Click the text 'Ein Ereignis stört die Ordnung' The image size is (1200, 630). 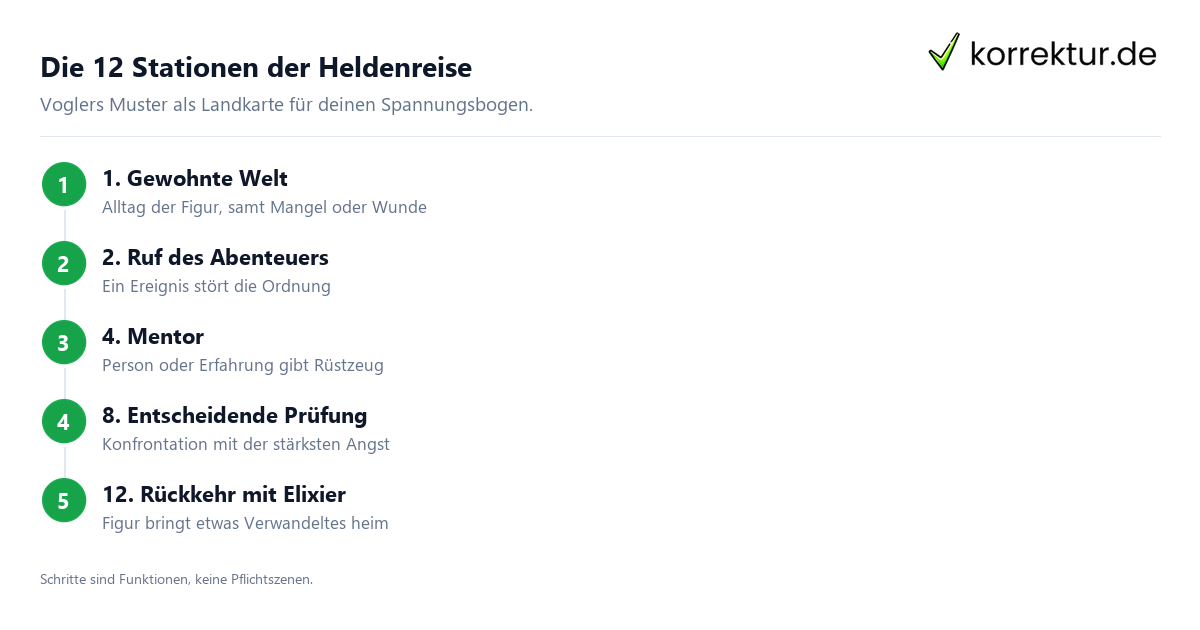216,287
